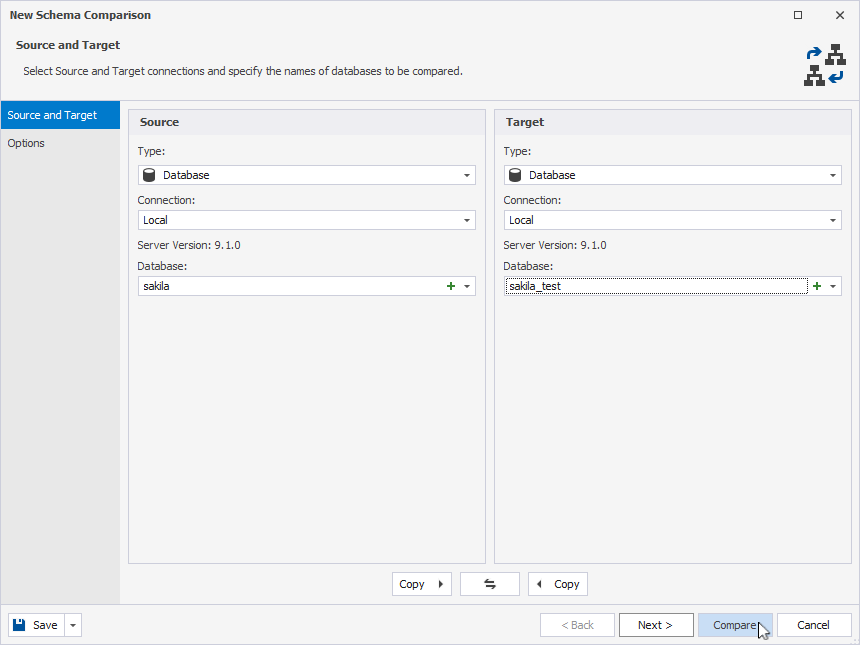860x645 pixels.
Task: Click the Source type database cylinder icon
Action: (149, 175)
